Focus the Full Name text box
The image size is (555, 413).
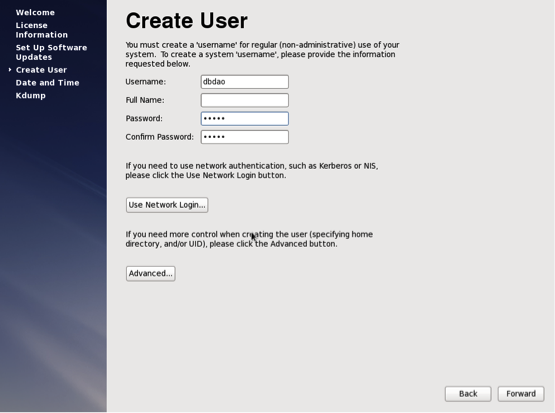[245, 100]
